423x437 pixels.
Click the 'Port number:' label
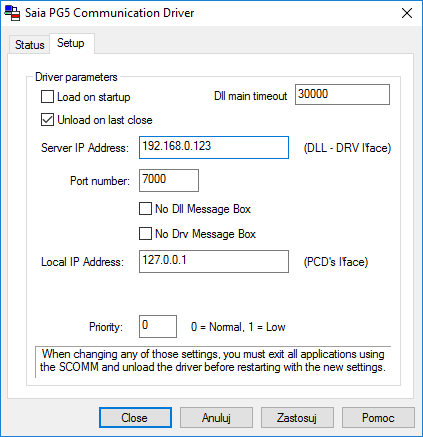click(100, 181)
